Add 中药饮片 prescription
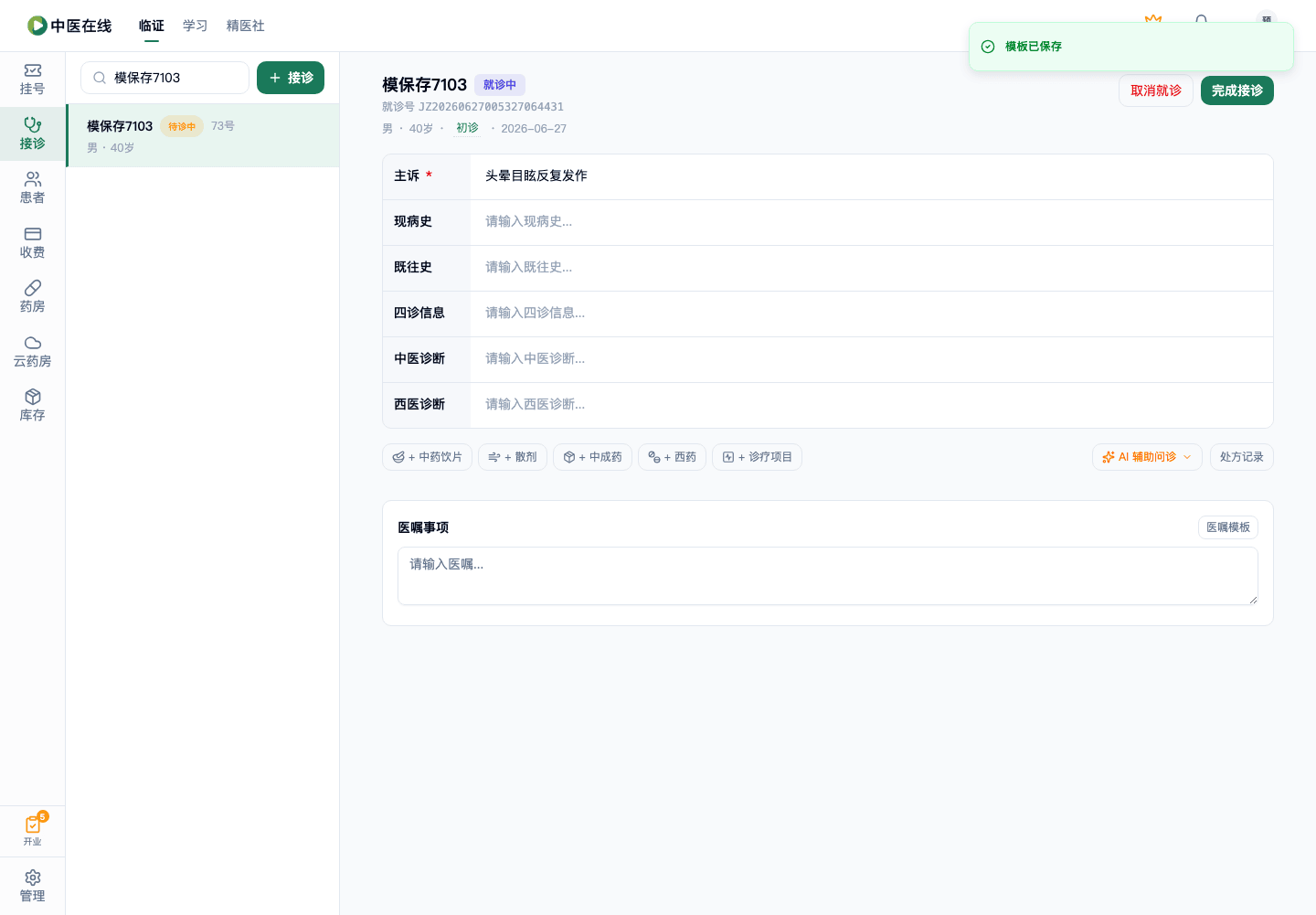This screenshot has height=915, width=1316. (427, 457)
